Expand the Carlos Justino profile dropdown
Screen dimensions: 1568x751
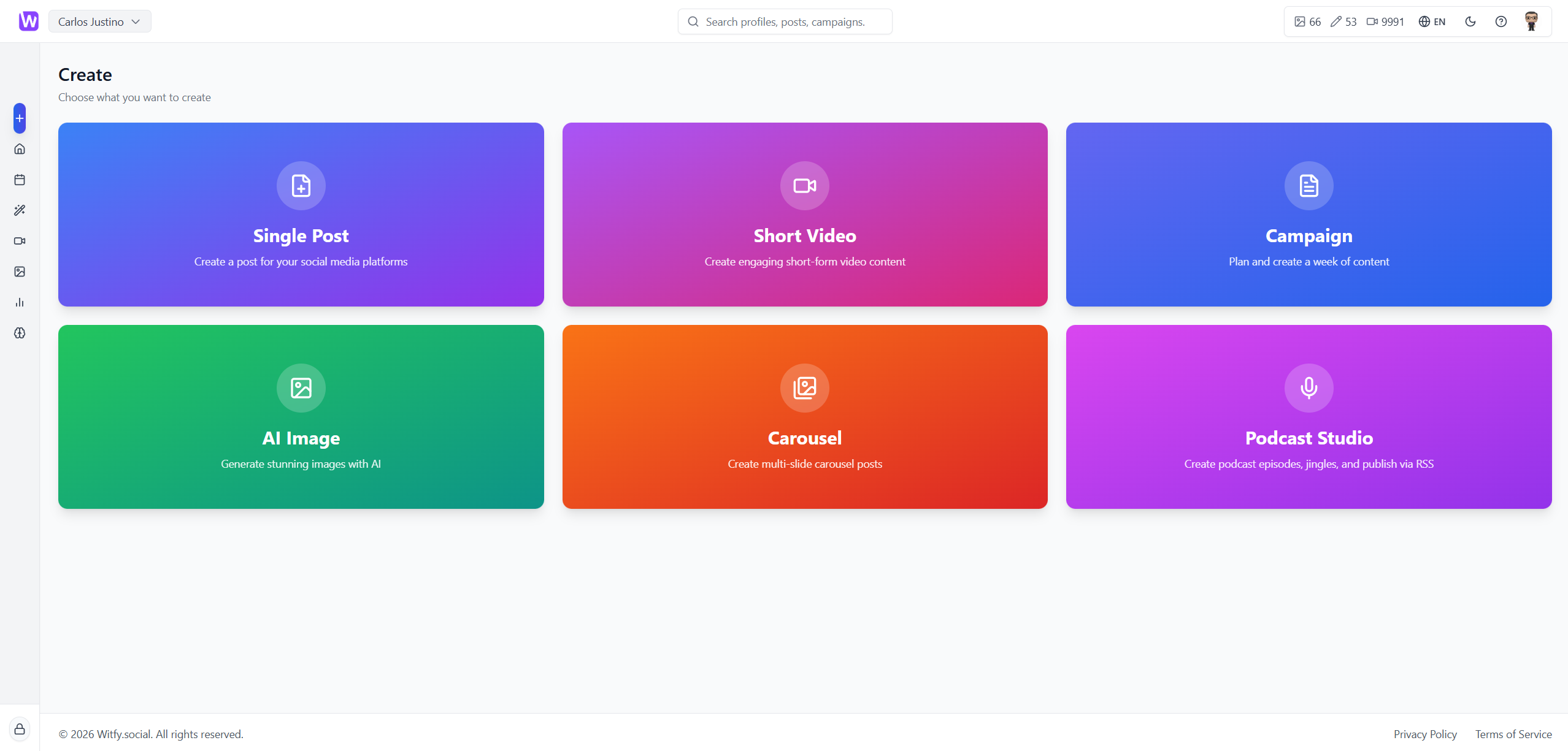[x=99, y=21]
